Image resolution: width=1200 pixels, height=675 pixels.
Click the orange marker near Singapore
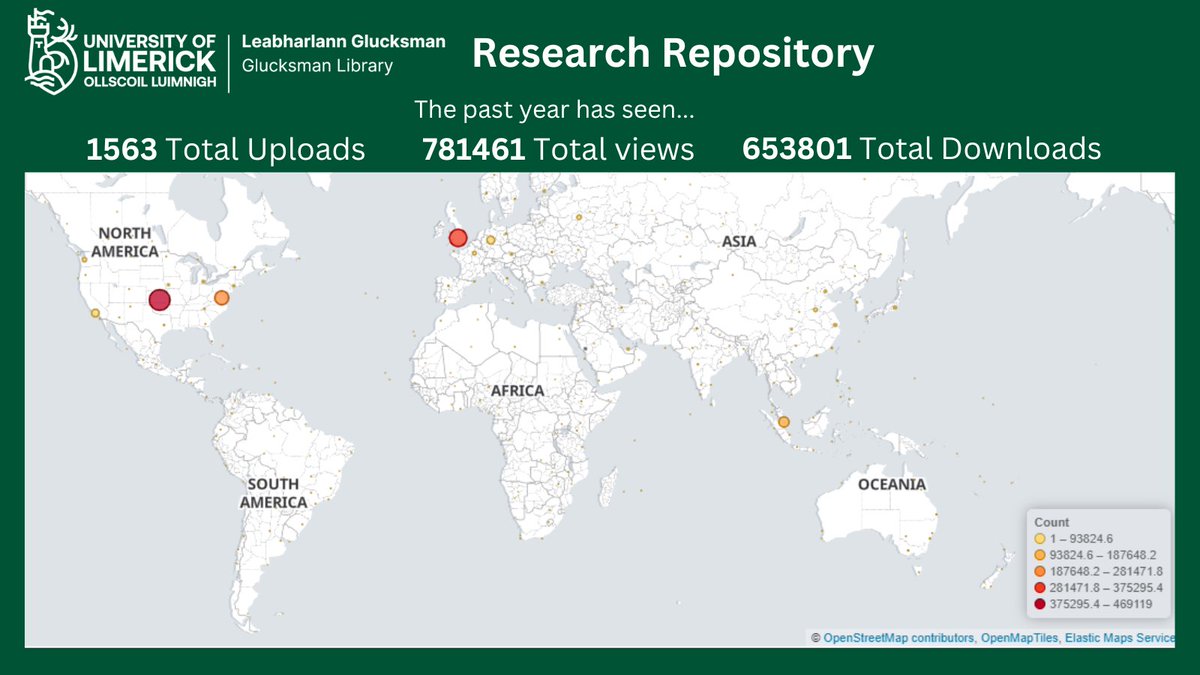tap(784, 422)
